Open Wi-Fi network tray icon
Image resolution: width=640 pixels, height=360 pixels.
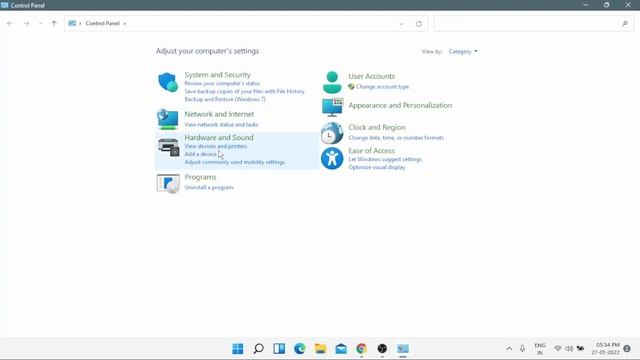pyautogui.click(x=558, y=349)
